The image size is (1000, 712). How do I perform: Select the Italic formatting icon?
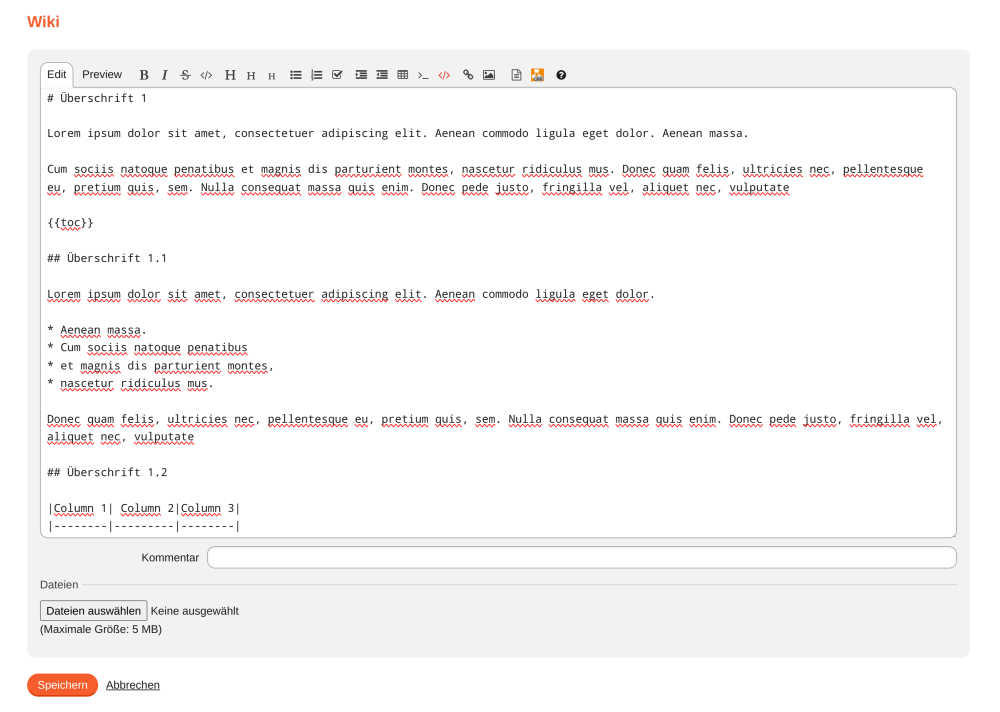pos(164,74)
